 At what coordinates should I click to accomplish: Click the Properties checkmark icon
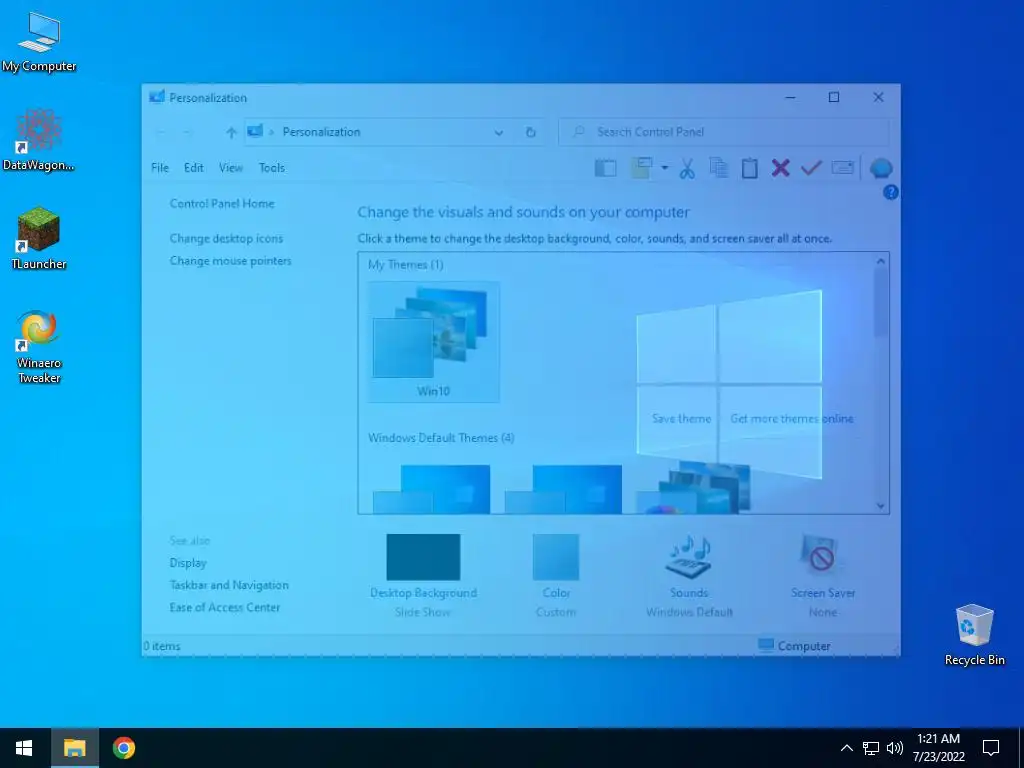coord(811,168)
